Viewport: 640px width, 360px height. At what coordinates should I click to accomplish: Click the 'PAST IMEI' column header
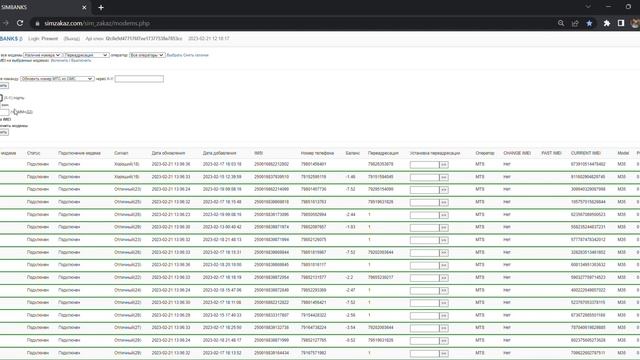point(551,153)
